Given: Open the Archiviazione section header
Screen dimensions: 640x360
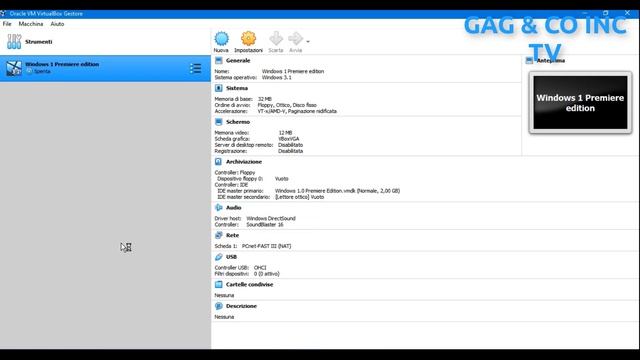Looking at the screenshot, I should coord(244,162).
